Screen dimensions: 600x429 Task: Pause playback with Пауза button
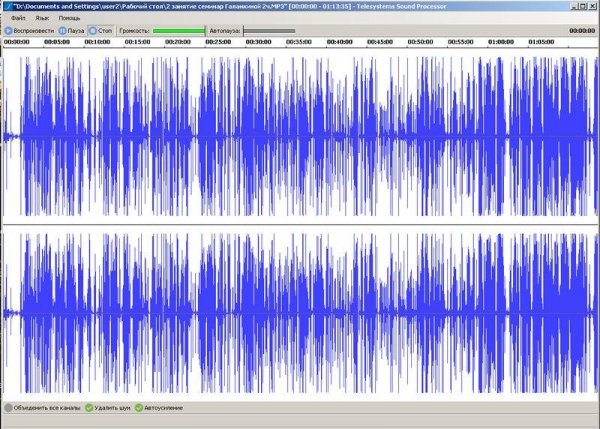(72, 31)
